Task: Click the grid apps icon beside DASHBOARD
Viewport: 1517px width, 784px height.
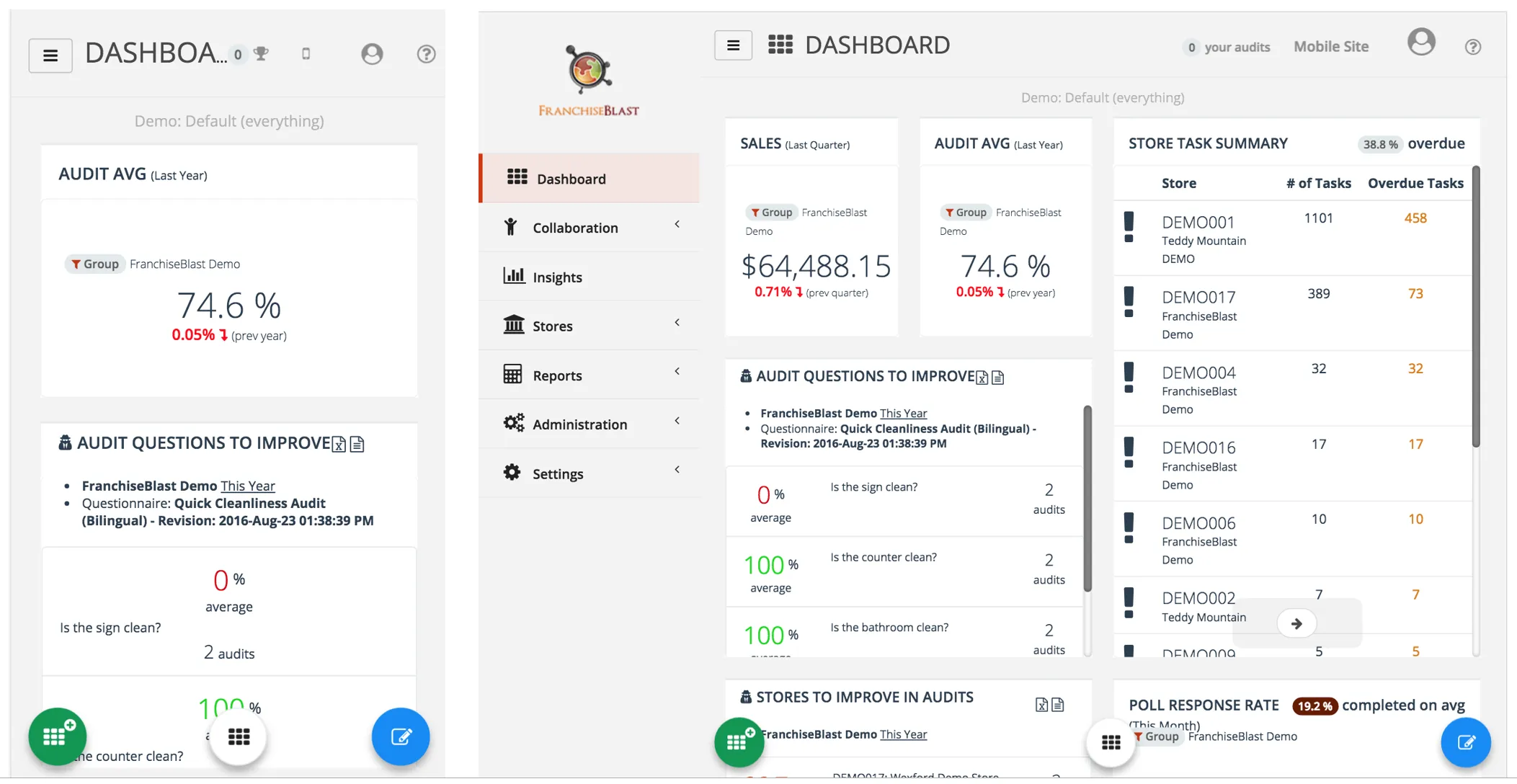Action: [x=780, y=44]
